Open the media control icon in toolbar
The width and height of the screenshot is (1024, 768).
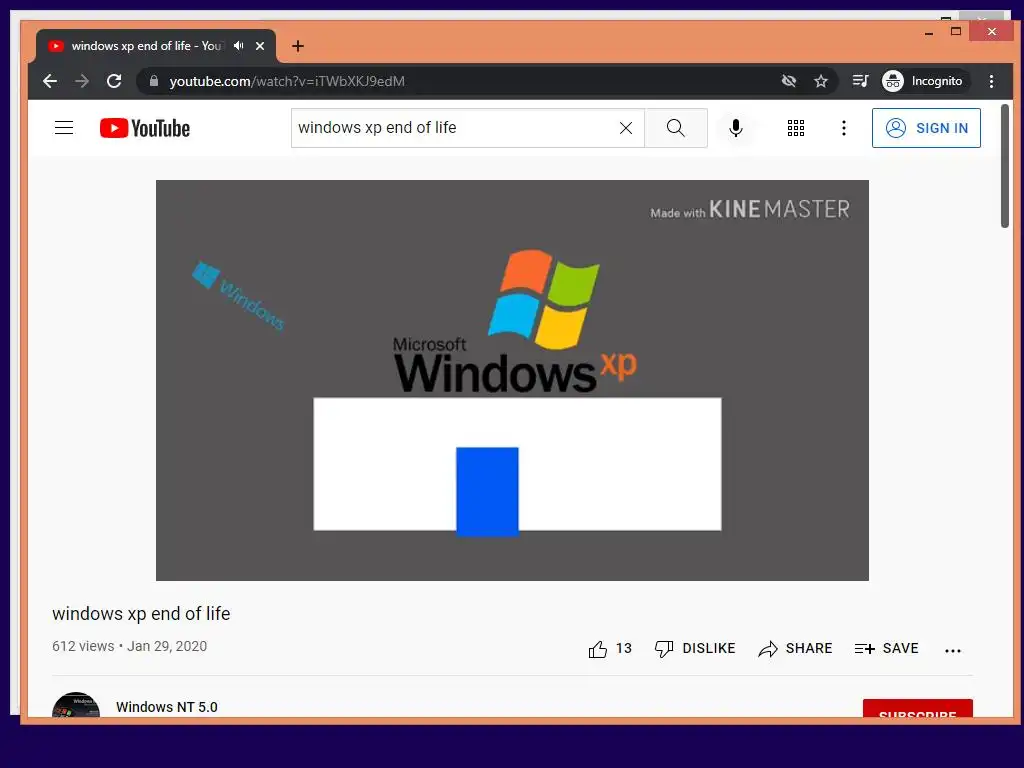860,81
